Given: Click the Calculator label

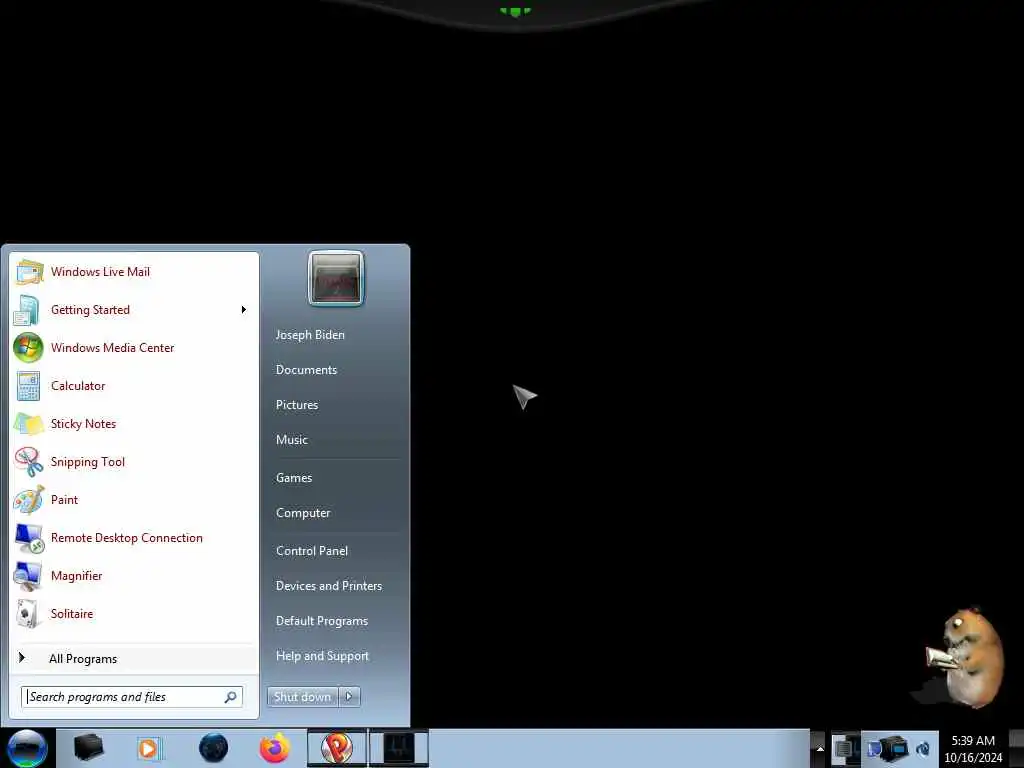Looking at the screenshot, I should [x=78, y=386].
